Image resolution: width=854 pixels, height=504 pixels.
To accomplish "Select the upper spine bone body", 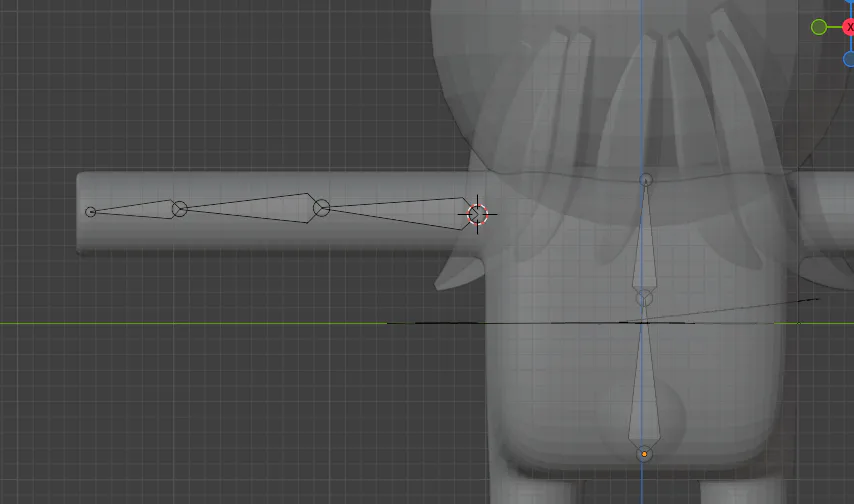I will point(645,240).
